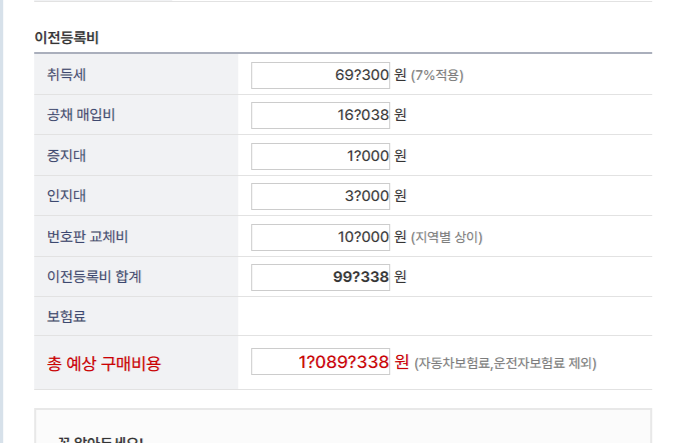Screen dimensions: 677x443
Task: Click the 이전등록비 합계 row label
Action: click(94, 277)
